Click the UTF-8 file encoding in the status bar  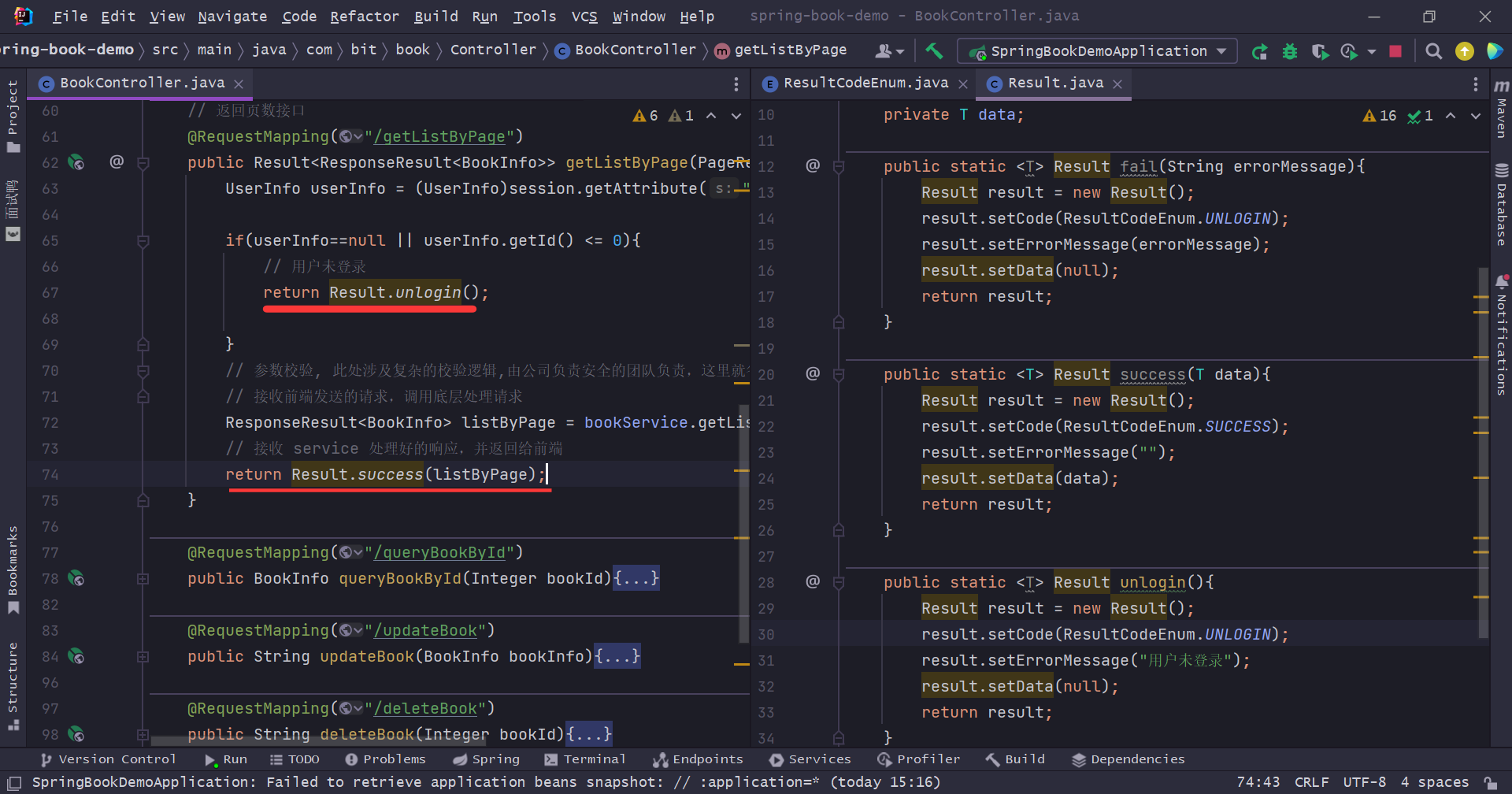click(x=1365, y=782)
